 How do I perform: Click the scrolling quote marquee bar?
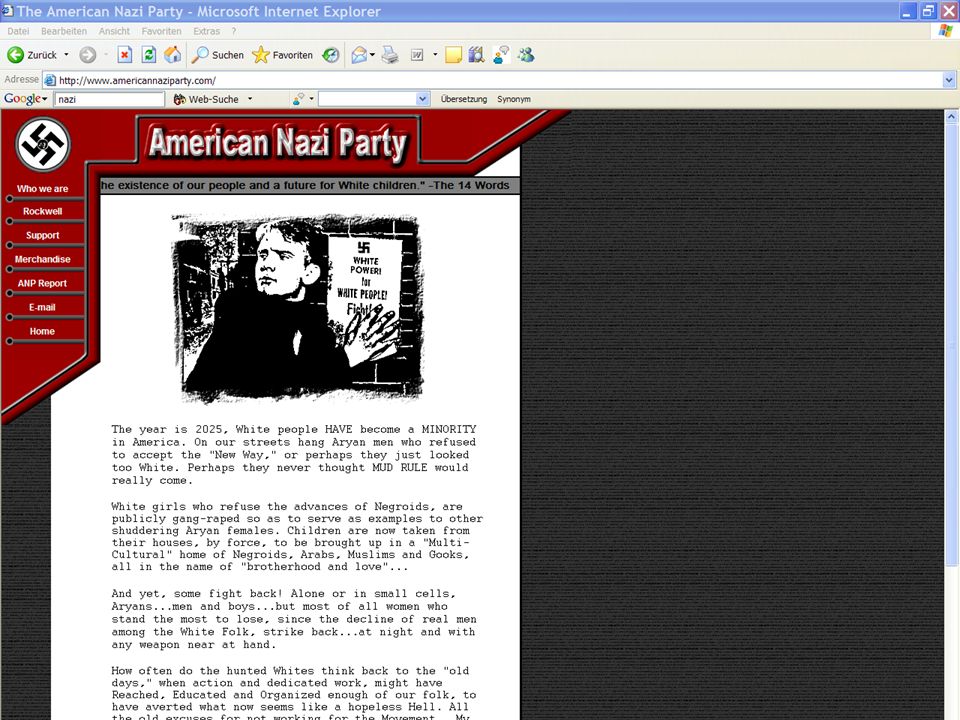[310, 186]
